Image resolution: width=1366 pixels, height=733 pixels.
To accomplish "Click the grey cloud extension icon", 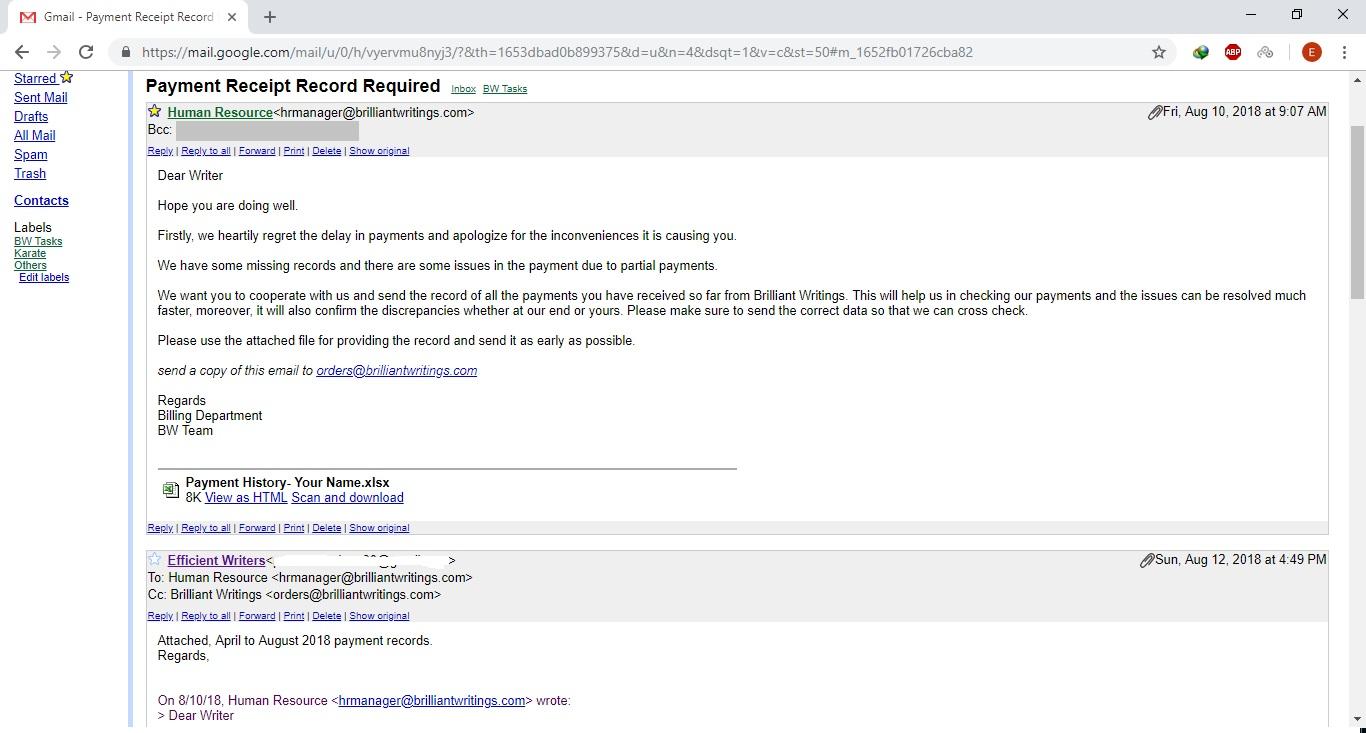I will pos(1265,52).
